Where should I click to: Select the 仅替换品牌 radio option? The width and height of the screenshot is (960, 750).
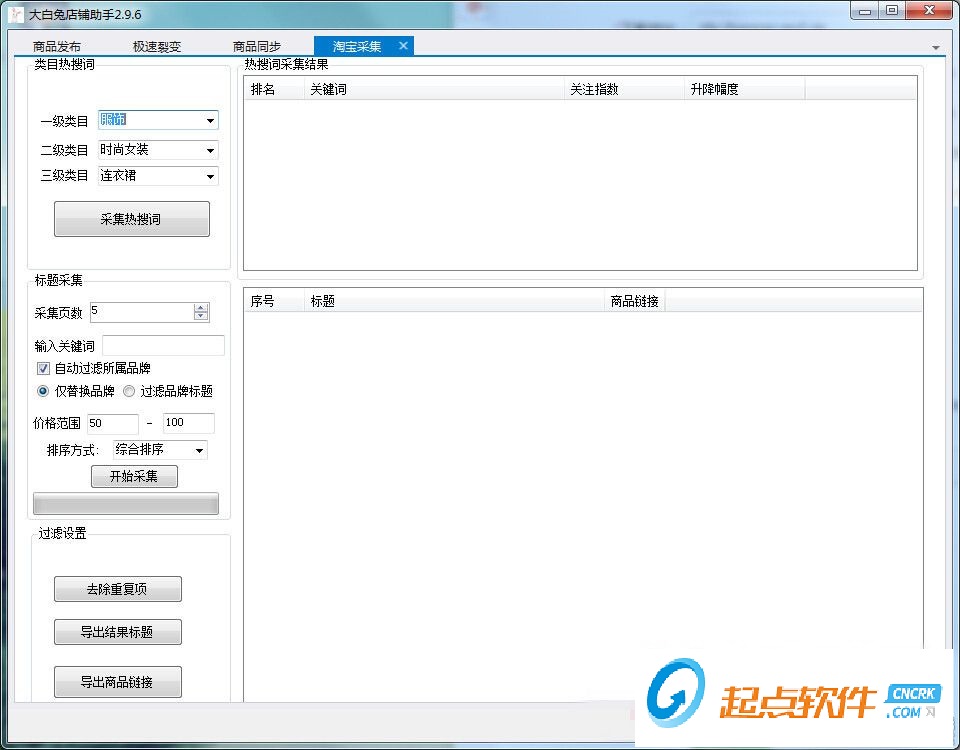coord(43,391)
